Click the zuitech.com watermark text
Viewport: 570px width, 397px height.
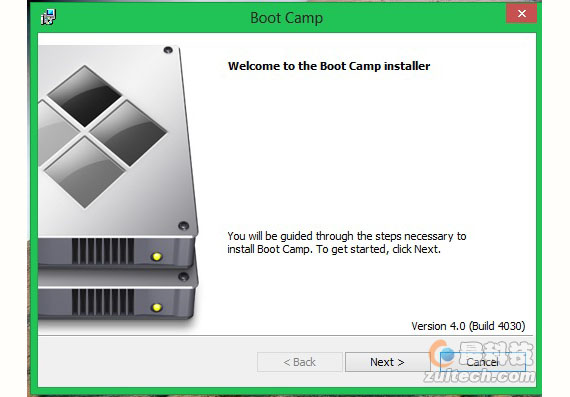[x=479, y=376]
